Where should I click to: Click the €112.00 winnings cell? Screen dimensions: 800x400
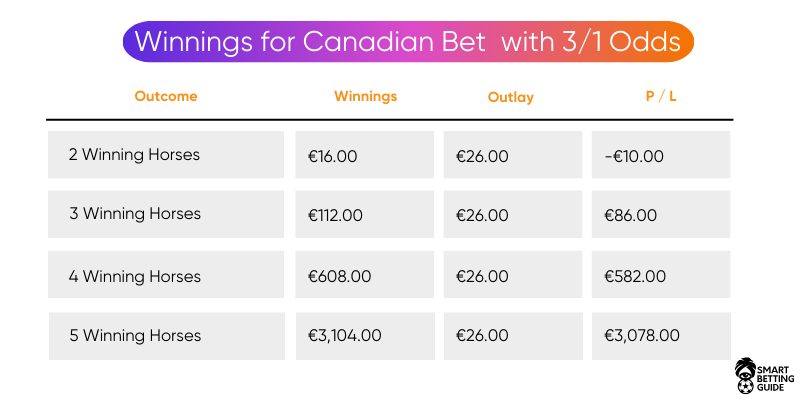click(365, 214)
